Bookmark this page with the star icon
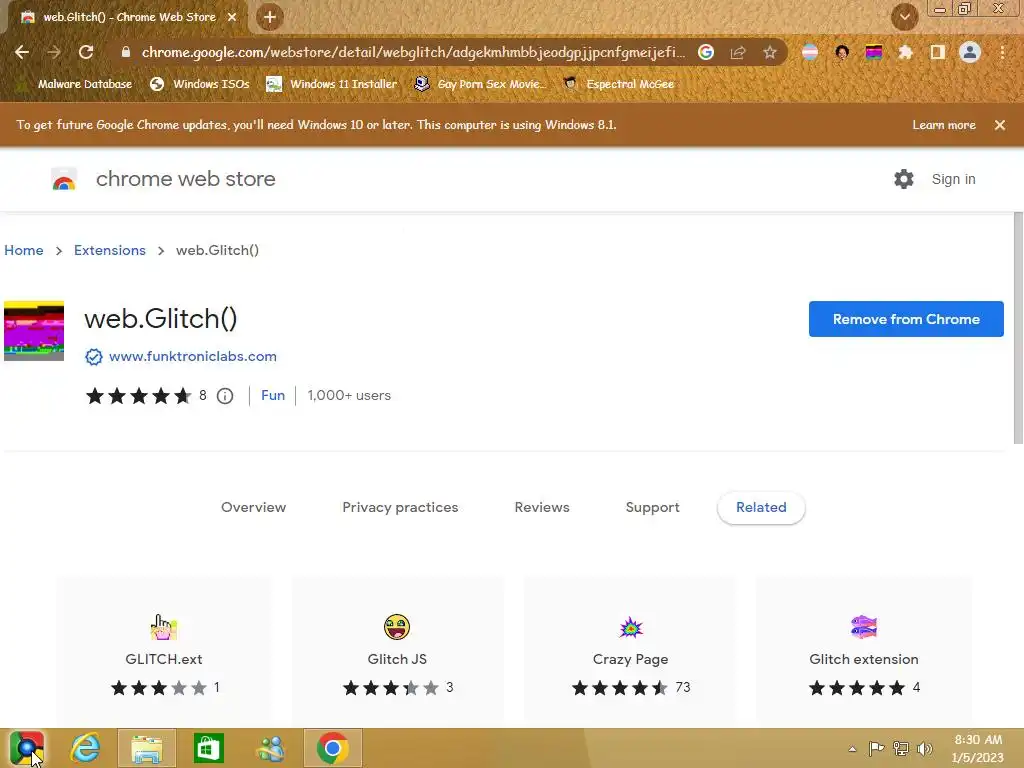This screenshot has height=768, width=1024. point(770,52)
